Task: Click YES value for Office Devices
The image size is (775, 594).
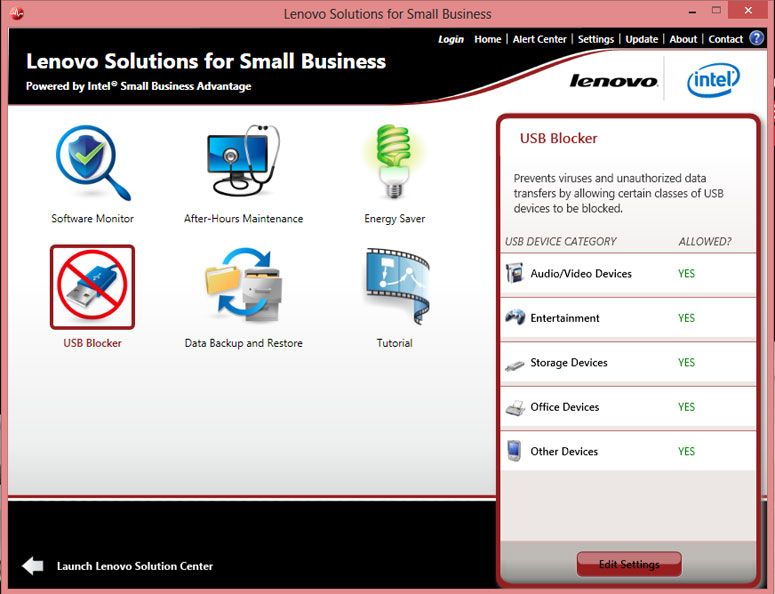Action: [x=686, y=407]
